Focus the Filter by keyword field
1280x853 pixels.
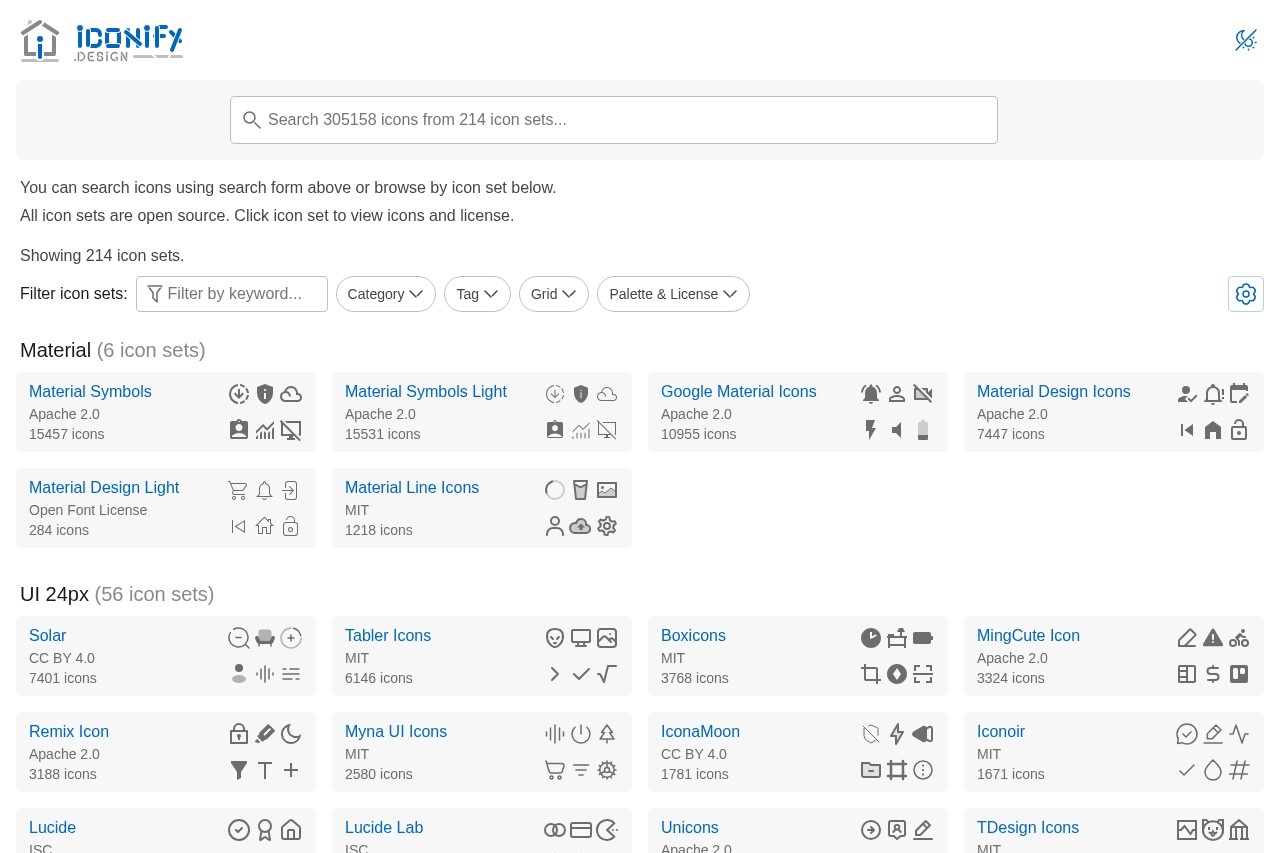coord(232,294)
